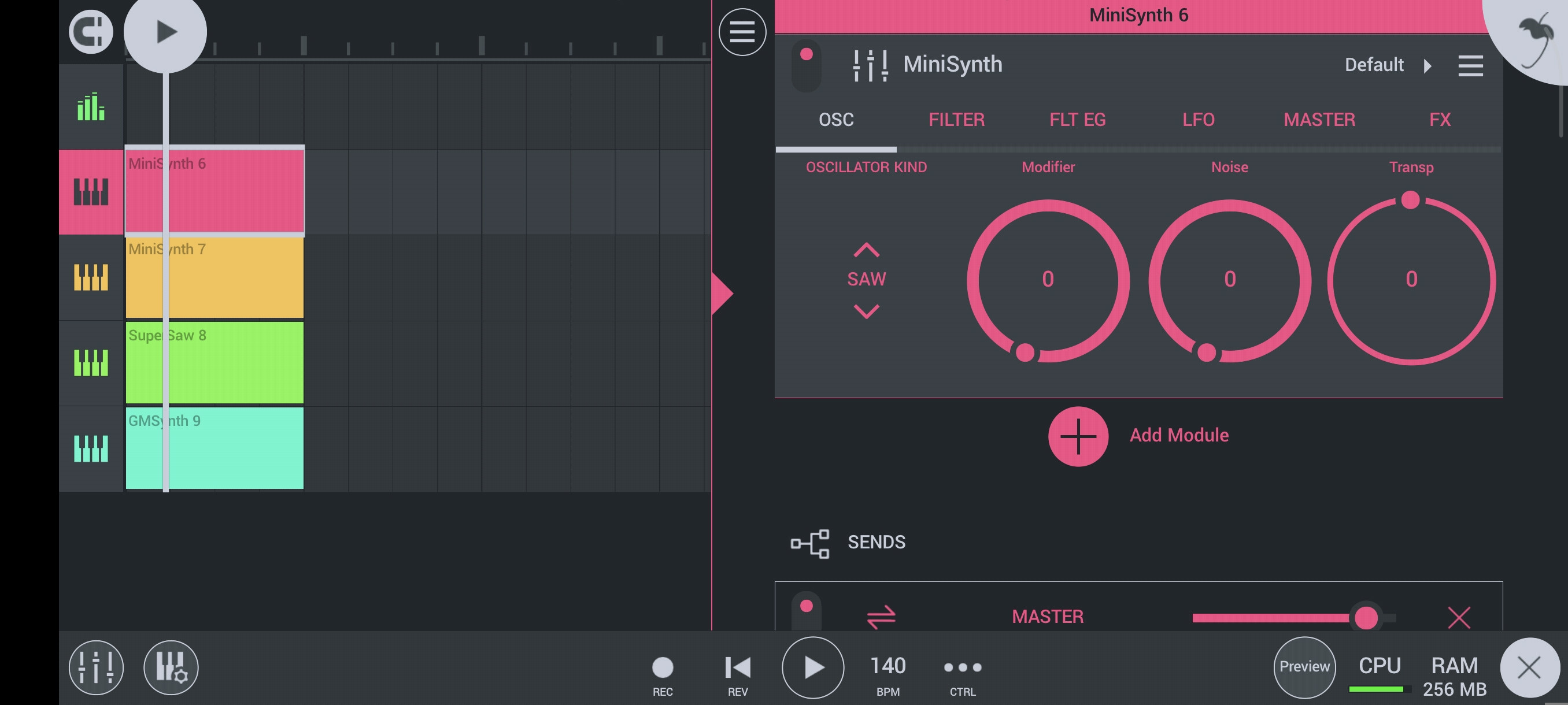Select the yellow MiniSynth 7 keyboard icon

coord(91,277)
